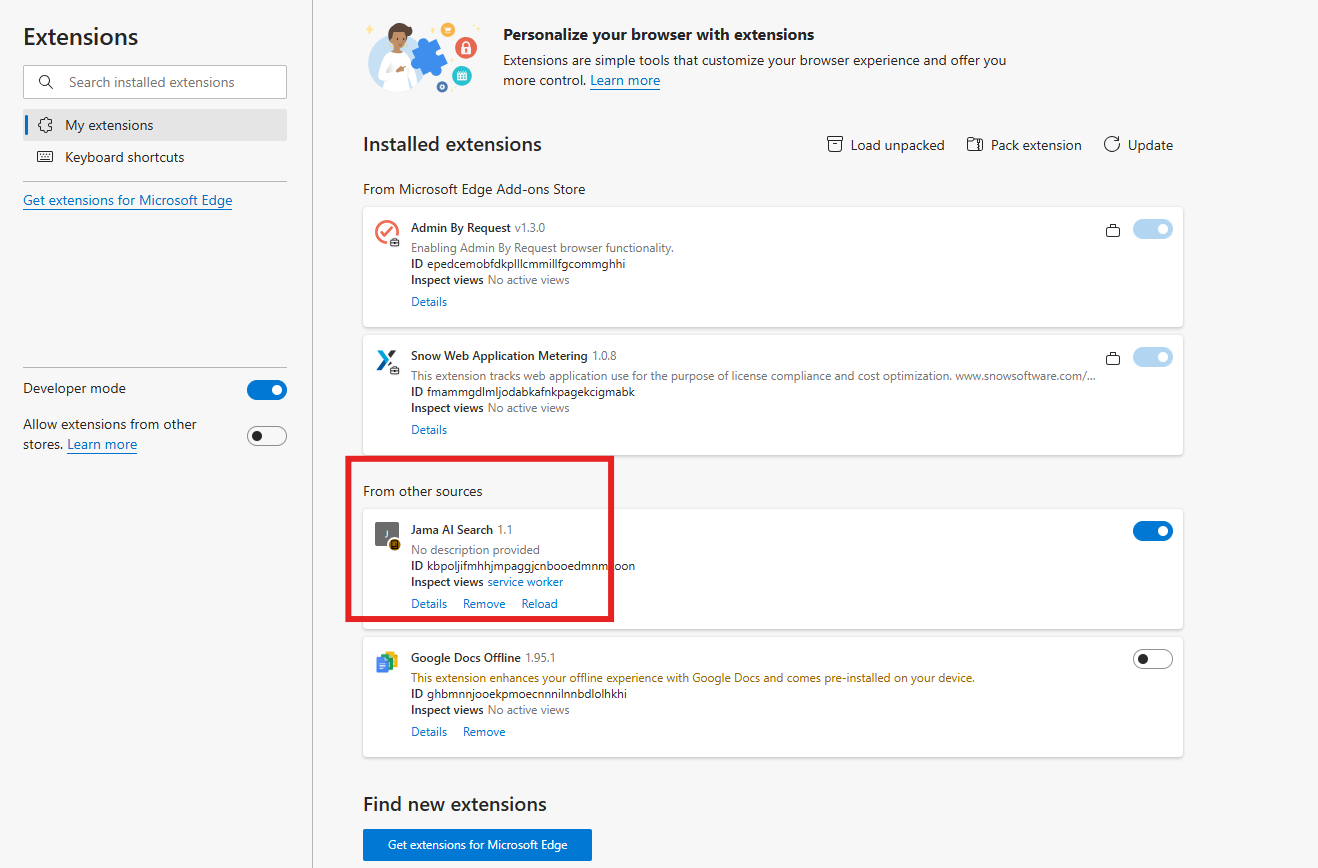Click the Google Docs Offline ID text

[x=519, y=694]
